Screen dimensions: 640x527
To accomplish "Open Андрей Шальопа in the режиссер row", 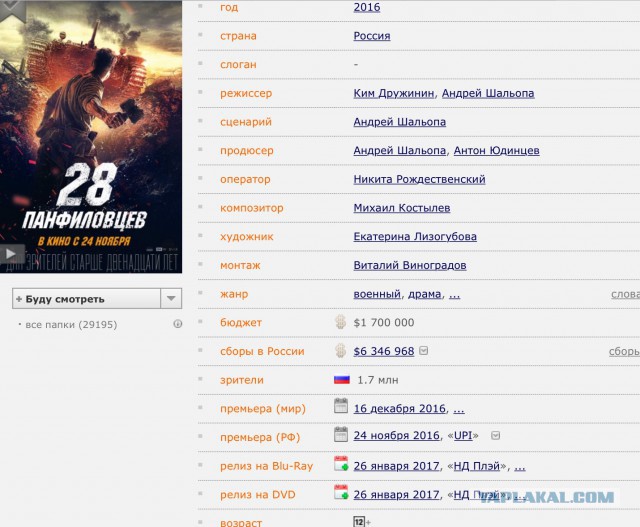I will (488, 93).
